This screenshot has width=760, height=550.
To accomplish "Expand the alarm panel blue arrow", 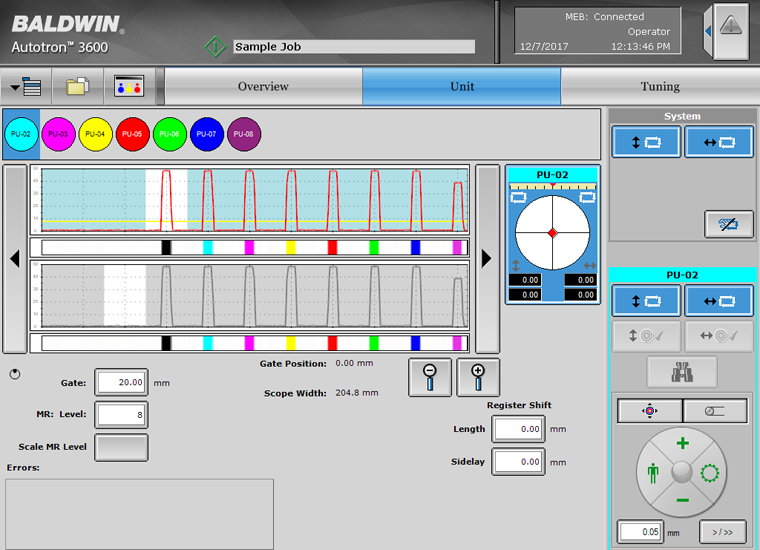I will [708, 31].
